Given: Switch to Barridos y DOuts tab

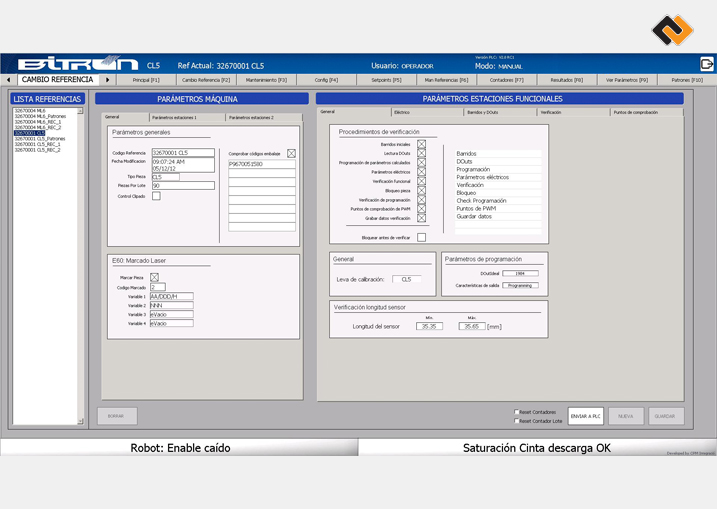Looking at the screenshot, I should 499,112.
